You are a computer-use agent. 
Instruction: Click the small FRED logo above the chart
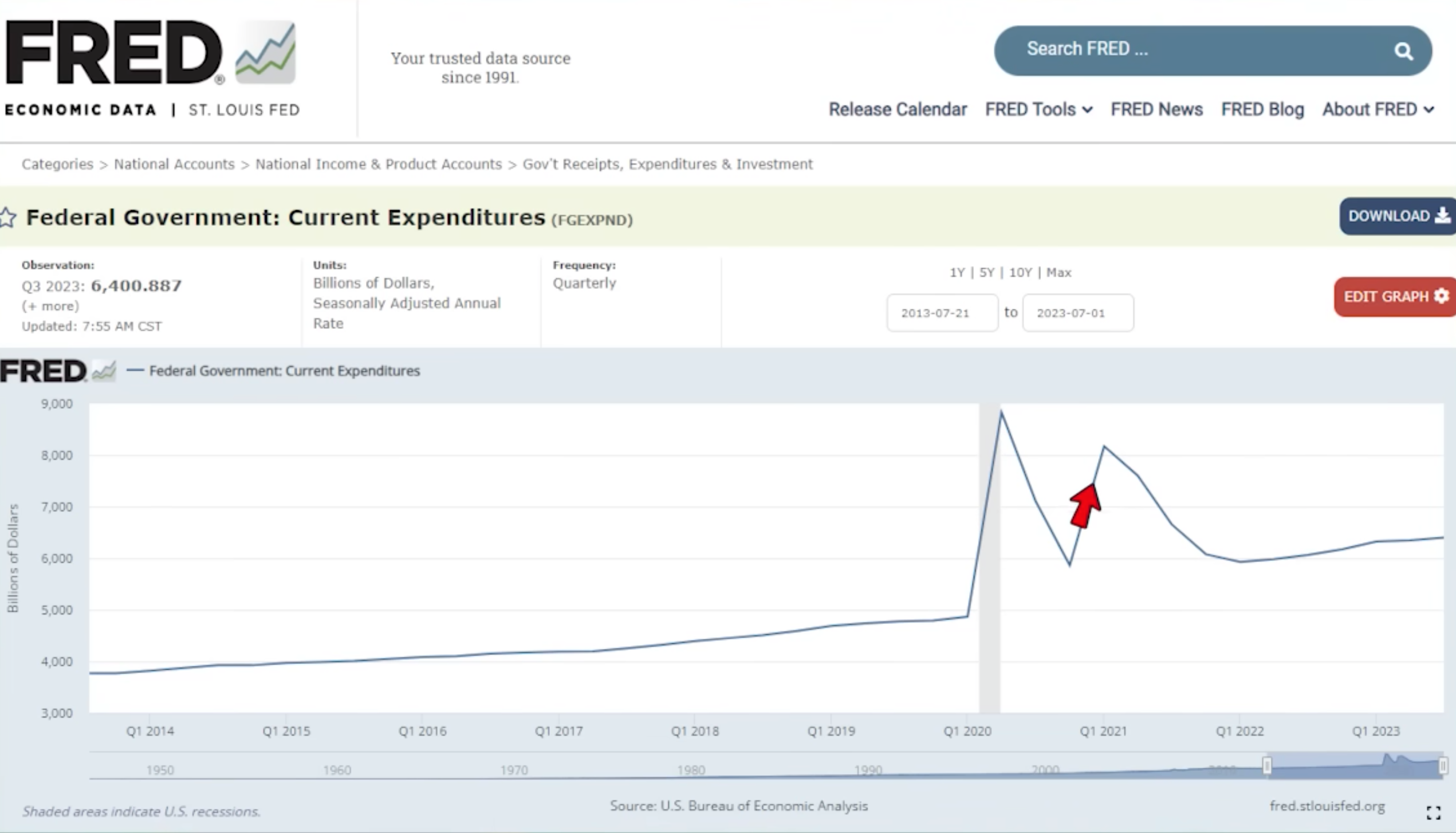(57, 371)
